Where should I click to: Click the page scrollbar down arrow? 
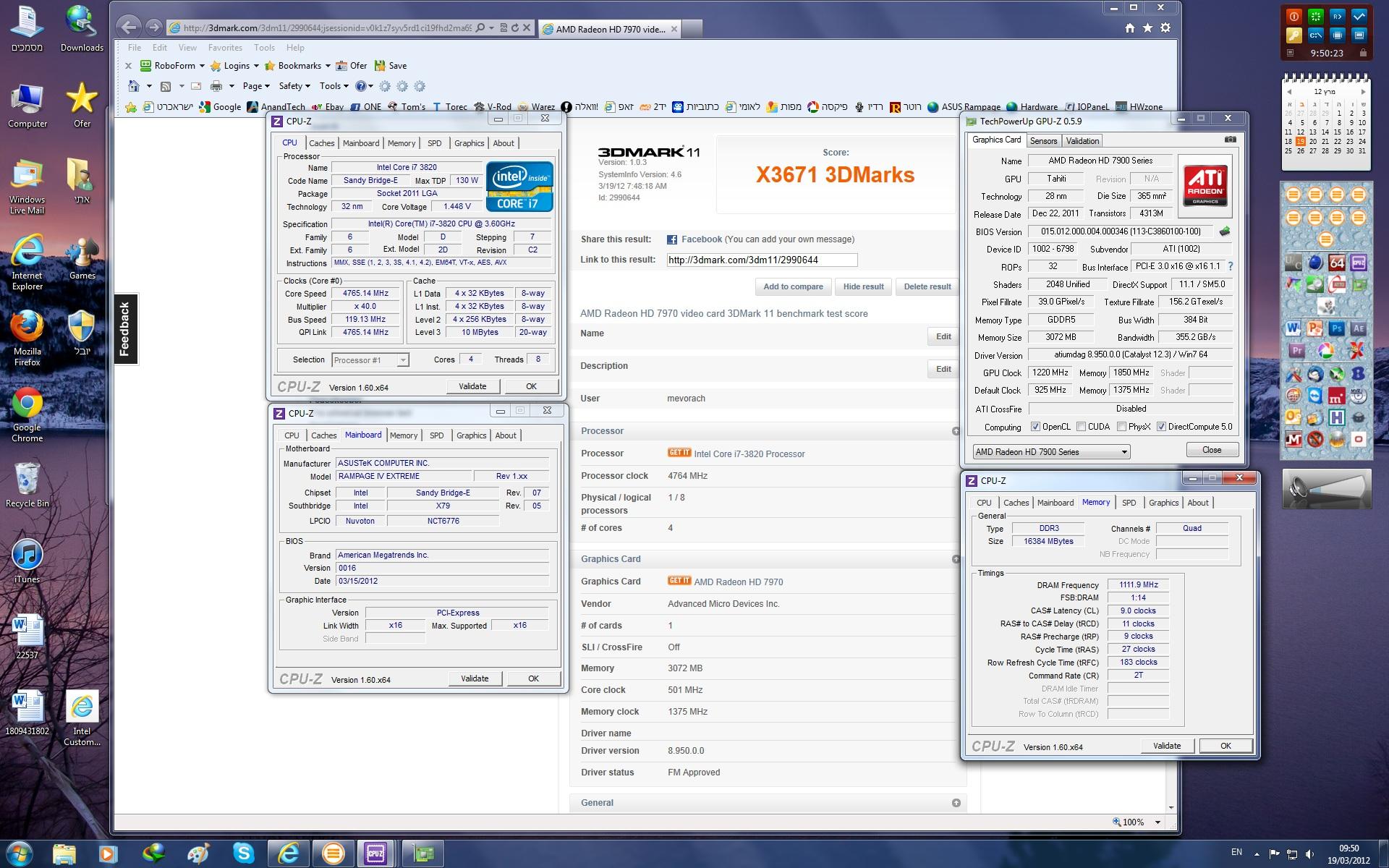1171,807
